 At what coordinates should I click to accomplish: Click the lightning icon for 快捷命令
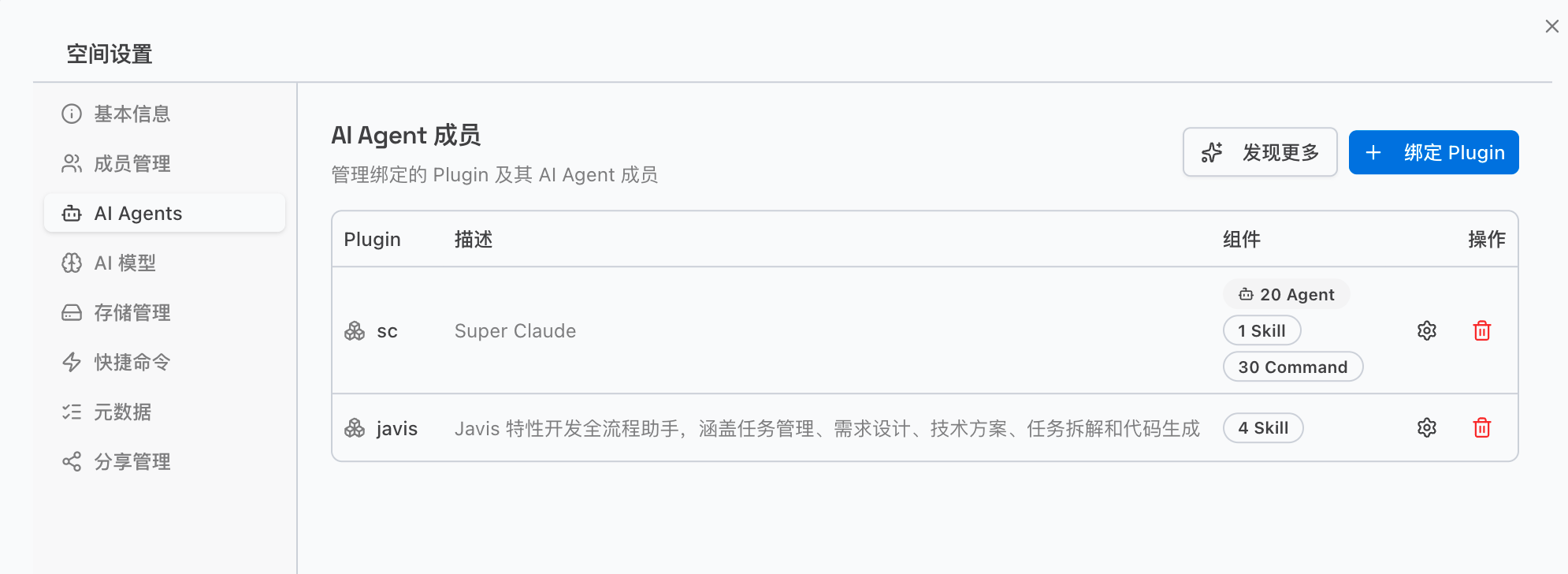coord(72,362)
